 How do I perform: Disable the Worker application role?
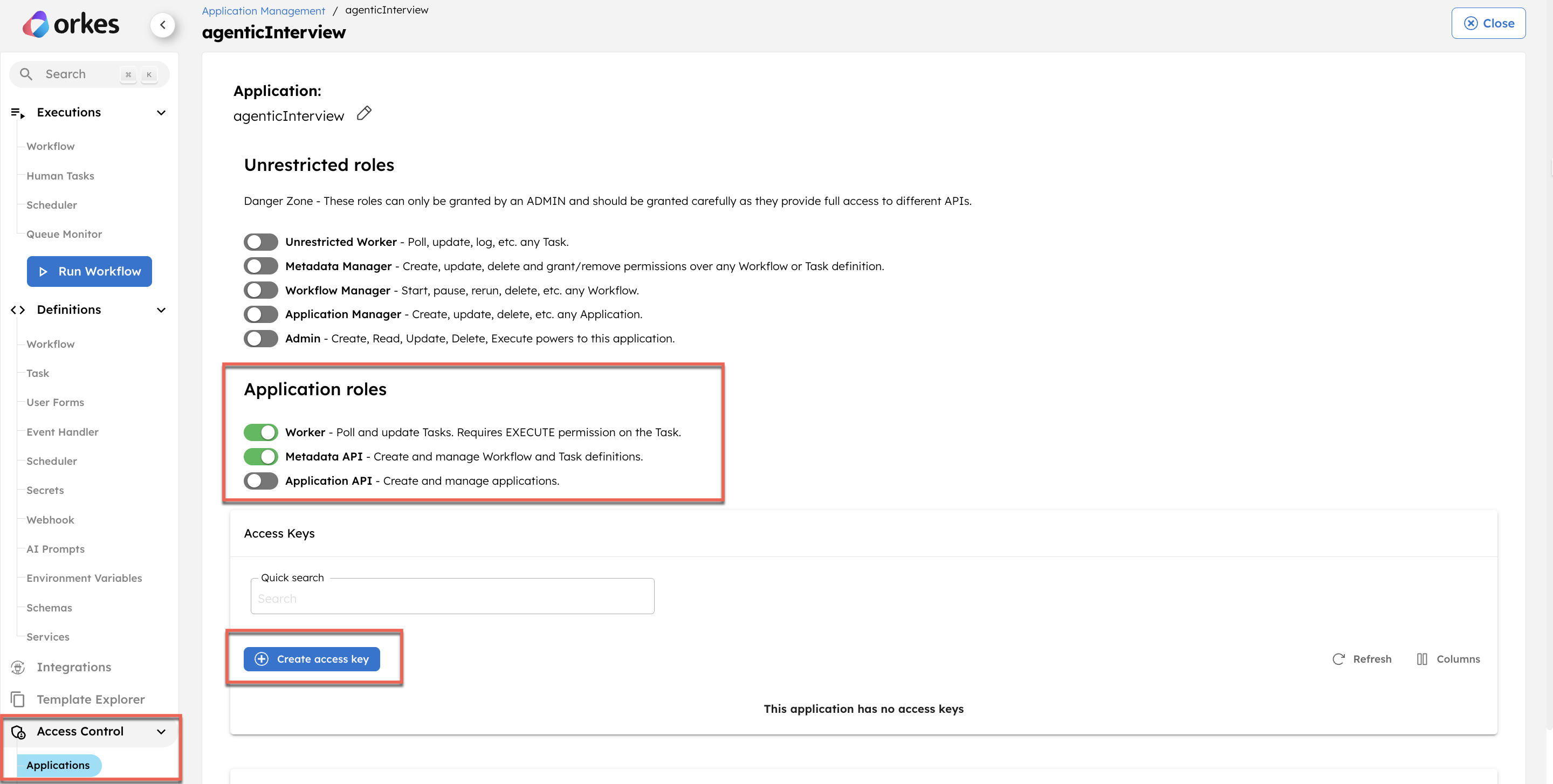(x=260, y=432)
